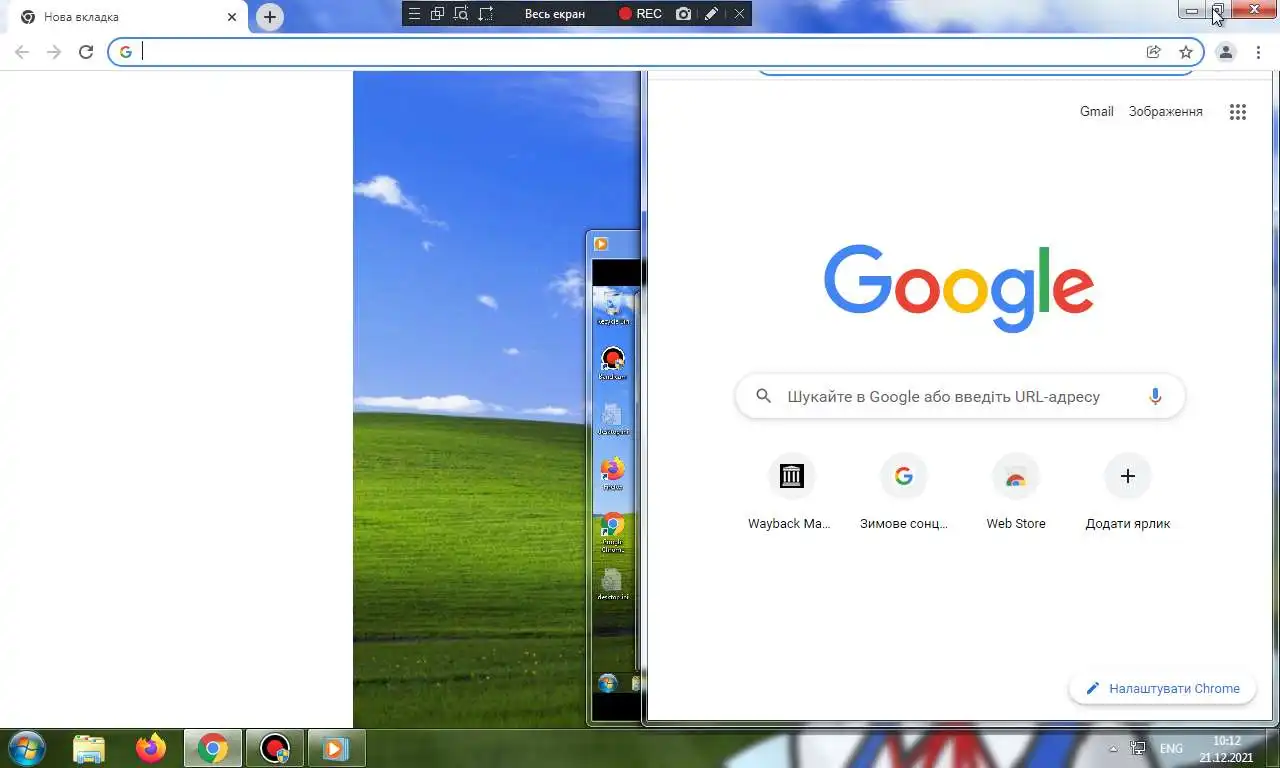Open the taskbar clock showing 10:12
This screenshot has width=1280, height=768.
[x=1226, y=749]
